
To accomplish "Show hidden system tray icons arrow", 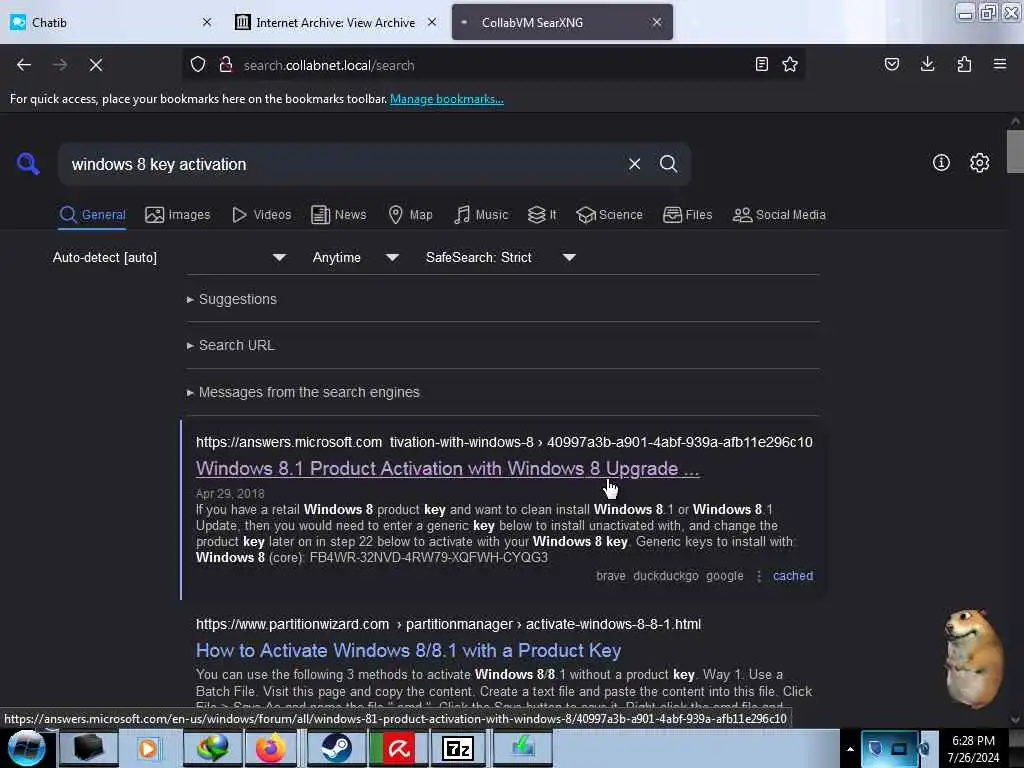I will pos(850,749).
